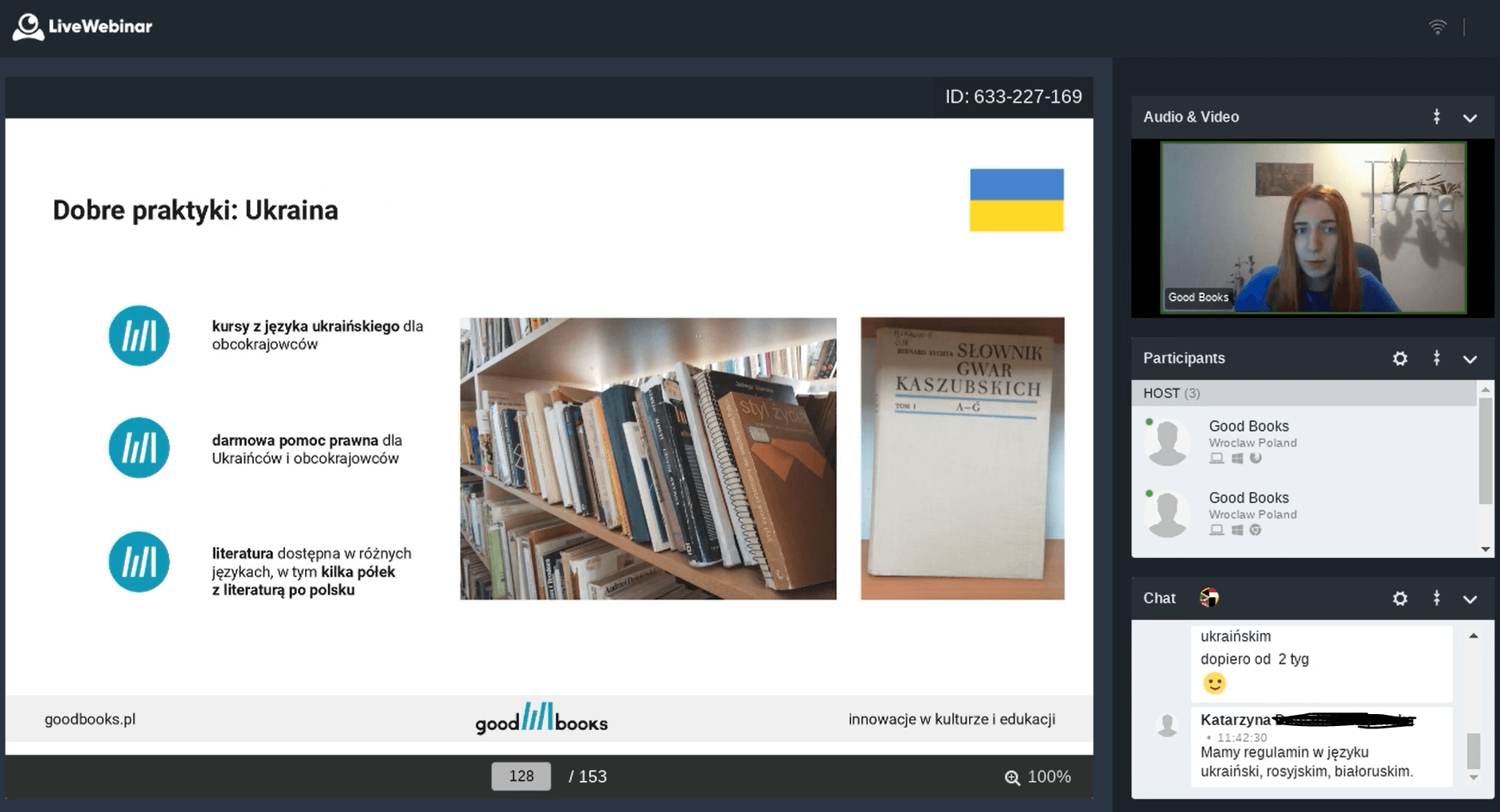Click 'innowacje w kulturze i edukacji' footer text
The height and width of the screenshot is (812, 1500).
tap(952, 720)
